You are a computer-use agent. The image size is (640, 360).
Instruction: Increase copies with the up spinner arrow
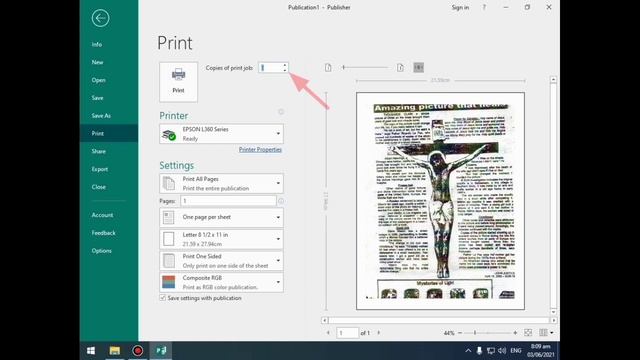point(285,65)
